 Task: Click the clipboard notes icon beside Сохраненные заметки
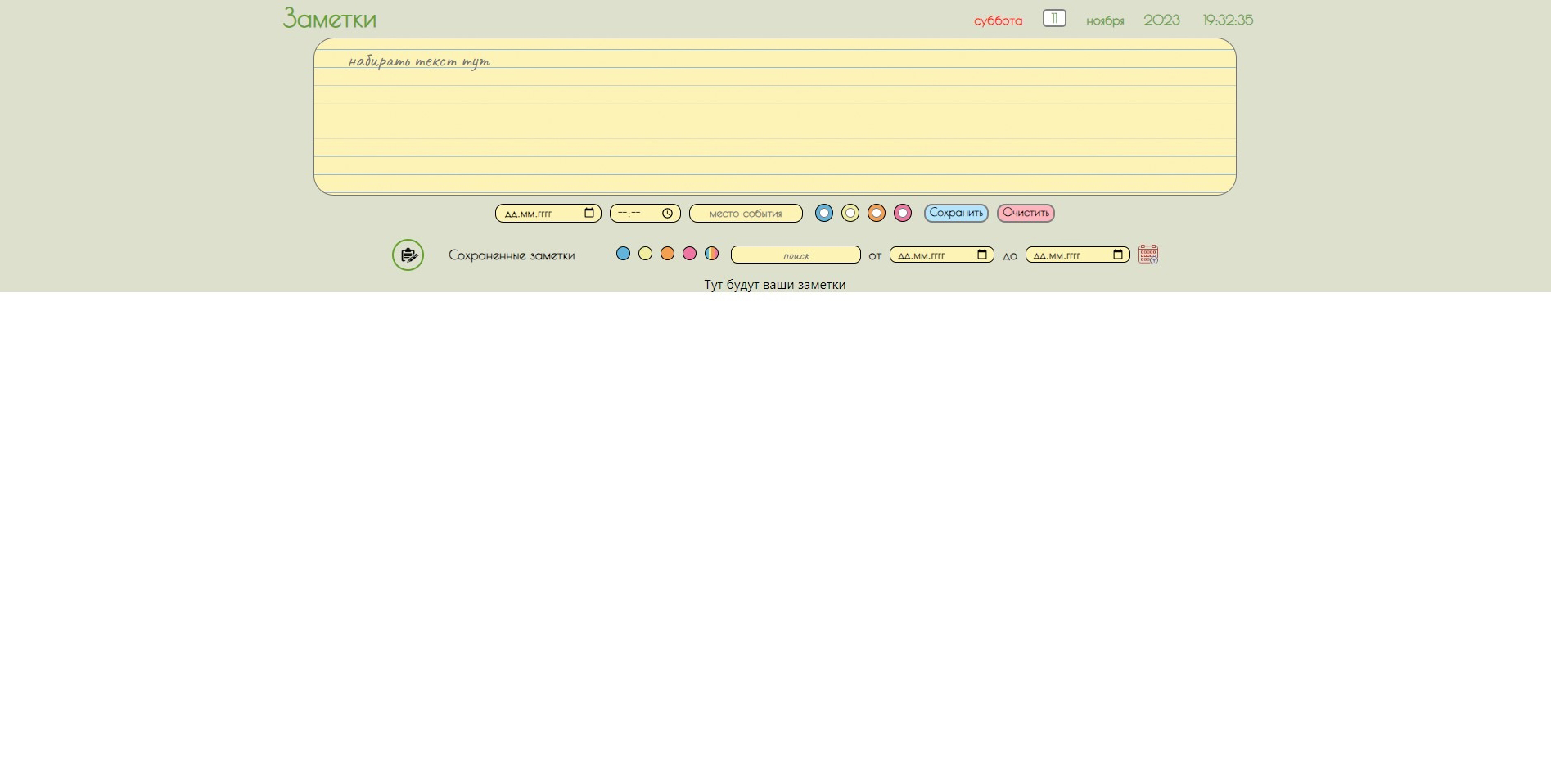tap(408, 255)
